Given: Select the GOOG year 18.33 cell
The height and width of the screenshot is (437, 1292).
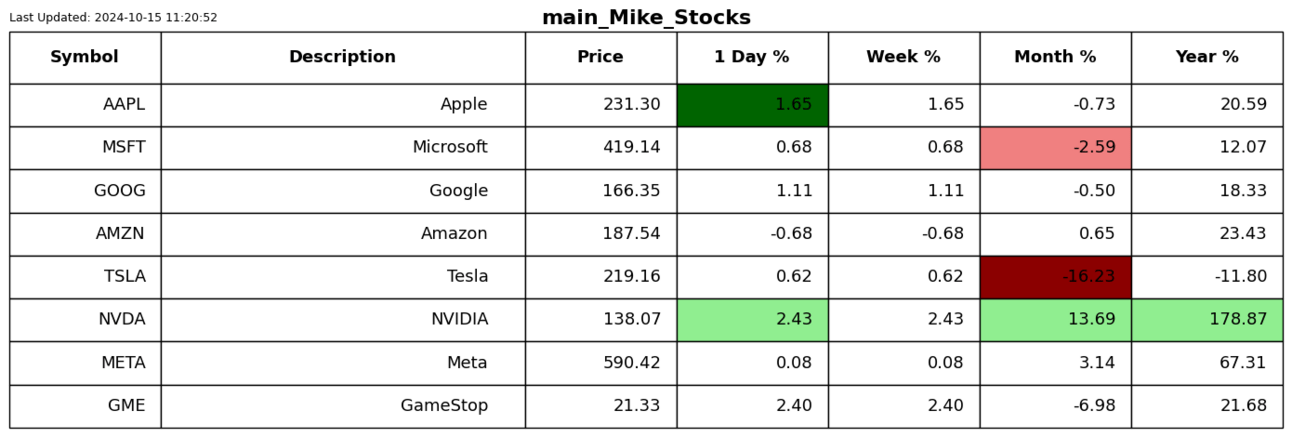Looking at the screenshot, I should pyautogui.click(x=1207, y=191).
